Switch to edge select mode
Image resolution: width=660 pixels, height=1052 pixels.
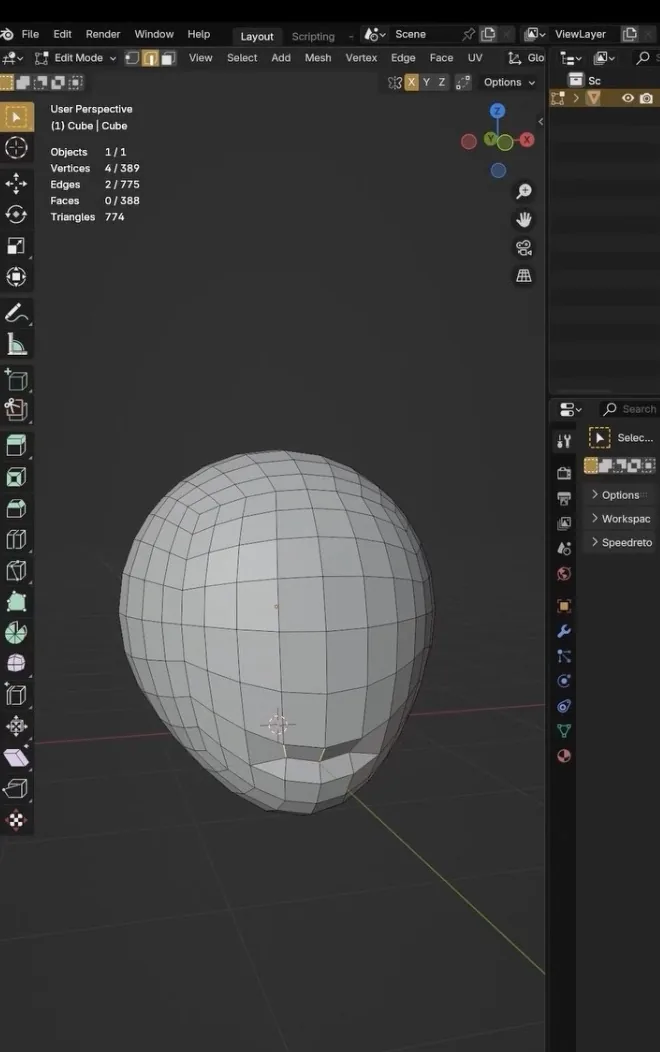(151, 58)
